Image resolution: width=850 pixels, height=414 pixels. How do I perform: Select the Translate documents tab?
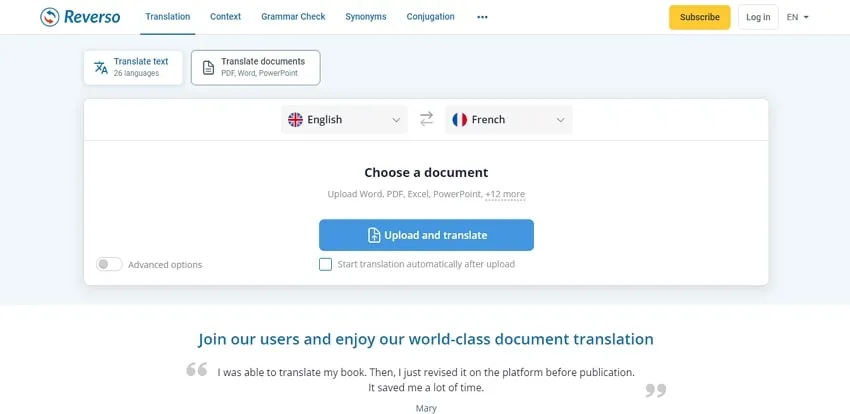click(x=255, y=68)
